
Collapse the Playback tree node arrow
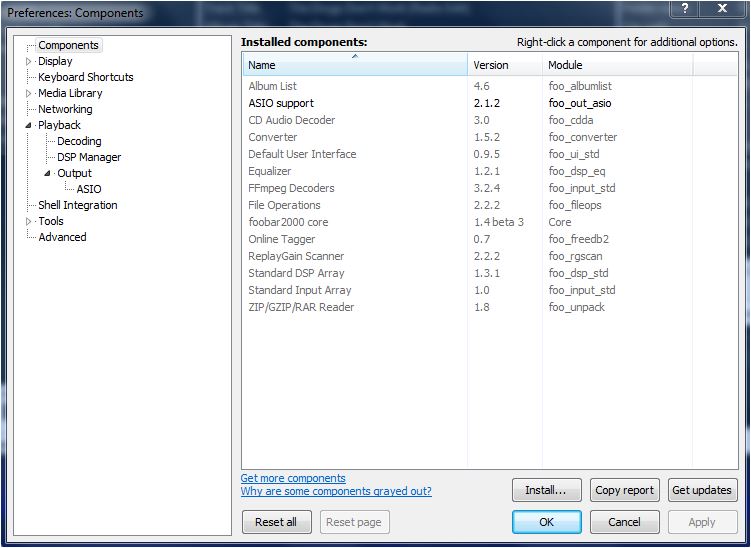[x=29, y=125]
